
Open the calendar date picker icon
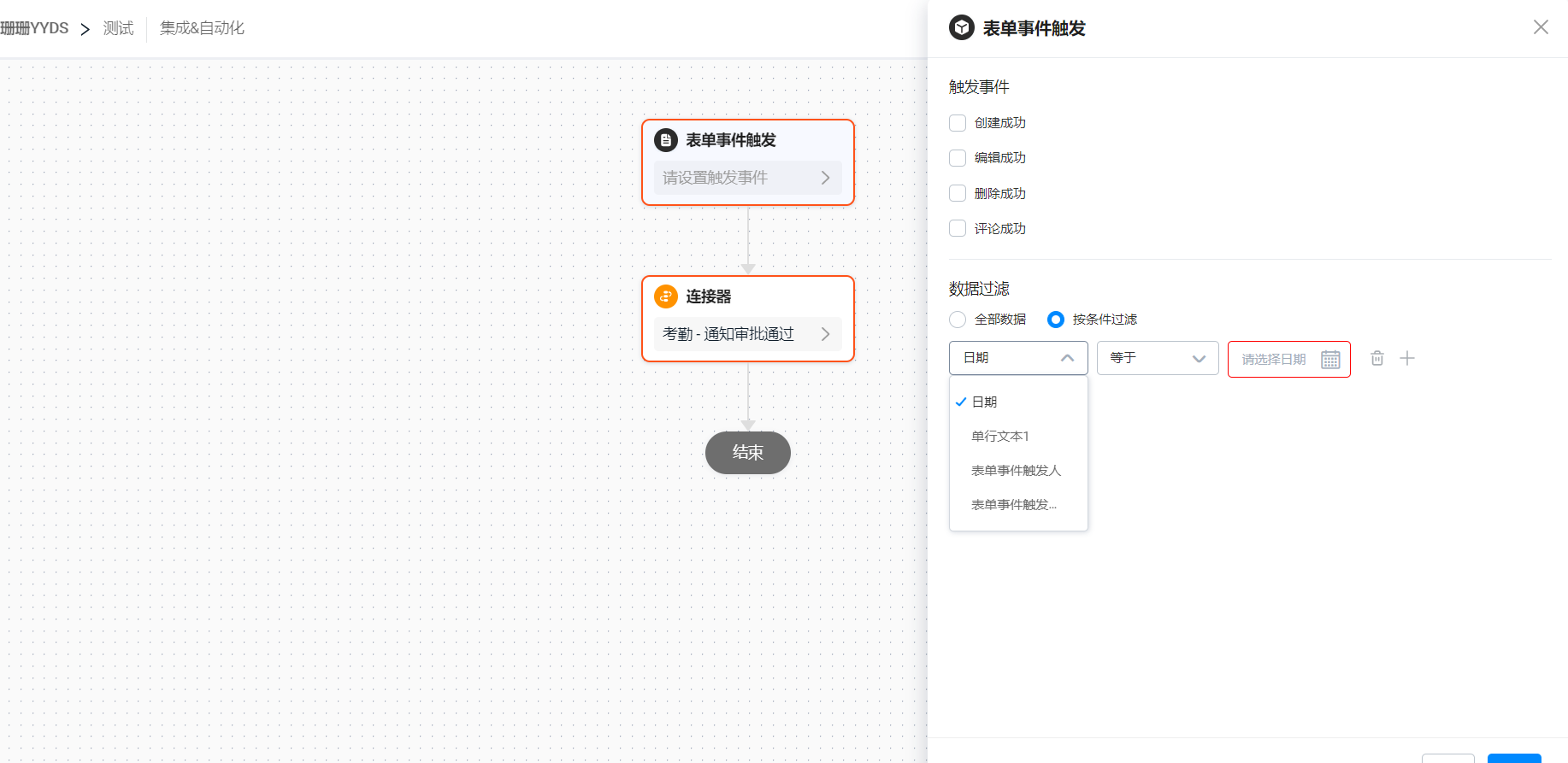click(1330, 360)
